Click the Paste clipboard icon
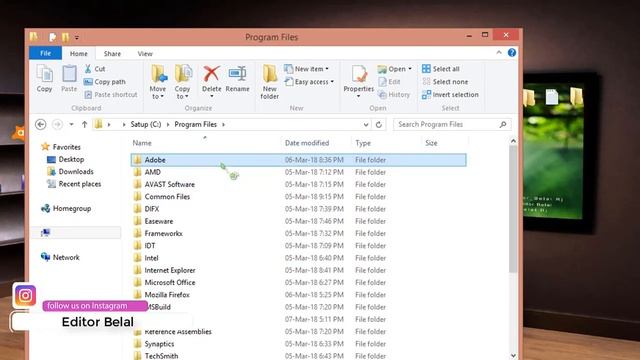 (69, 74)
